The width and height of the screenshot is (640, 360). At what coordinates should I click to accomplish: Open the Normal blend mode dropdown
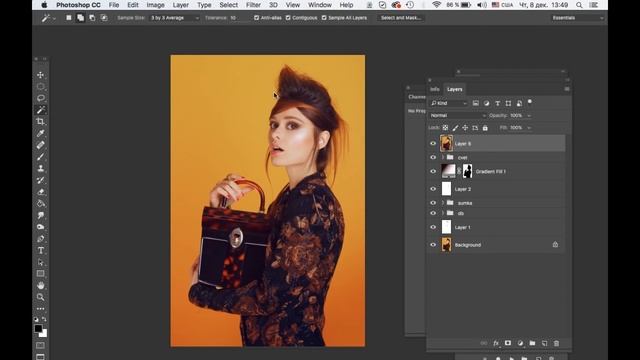click(458, 116)
